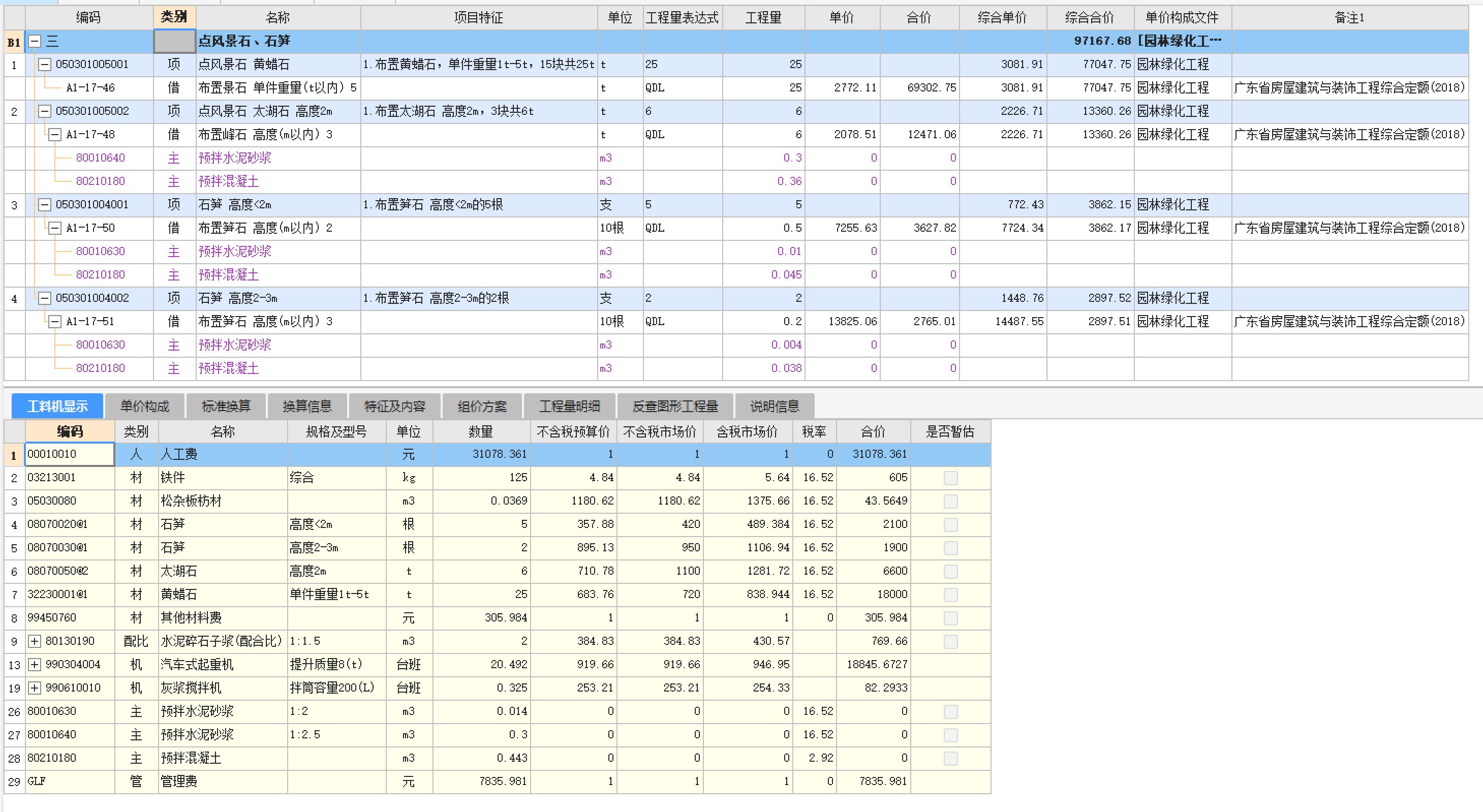Viewport: 1483px width, 812px height.
Task: Collapse quota A1-17-50 sub-items
Action: [55, 229]
